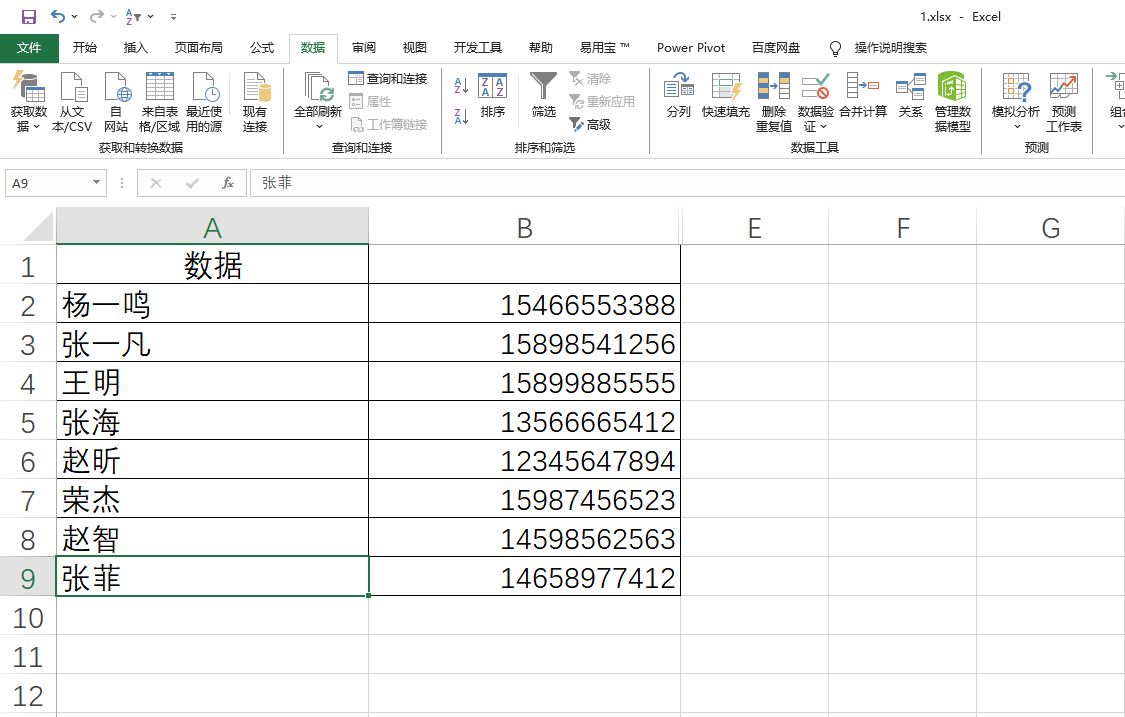Select column A header
Screen dimensions: 1125x717
pyautogui.click(x=212, y=228)
